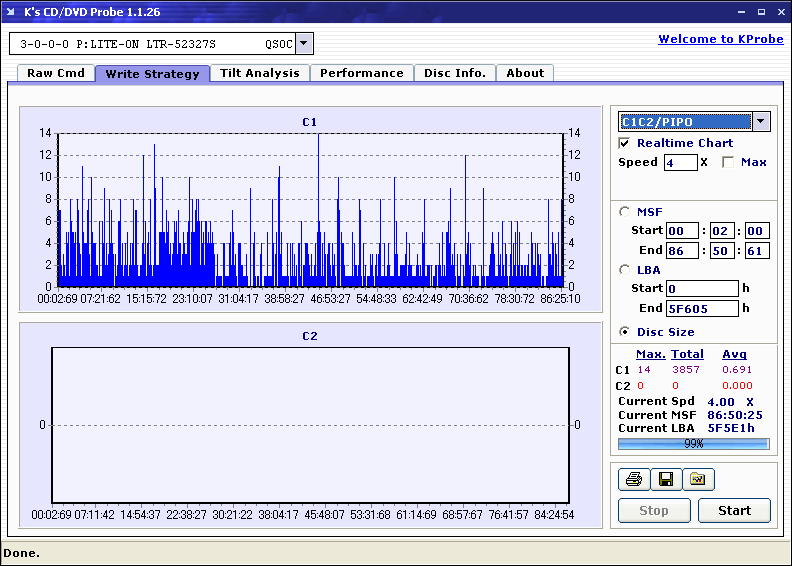Go to the Raw Cmd tab

point(55,73)
